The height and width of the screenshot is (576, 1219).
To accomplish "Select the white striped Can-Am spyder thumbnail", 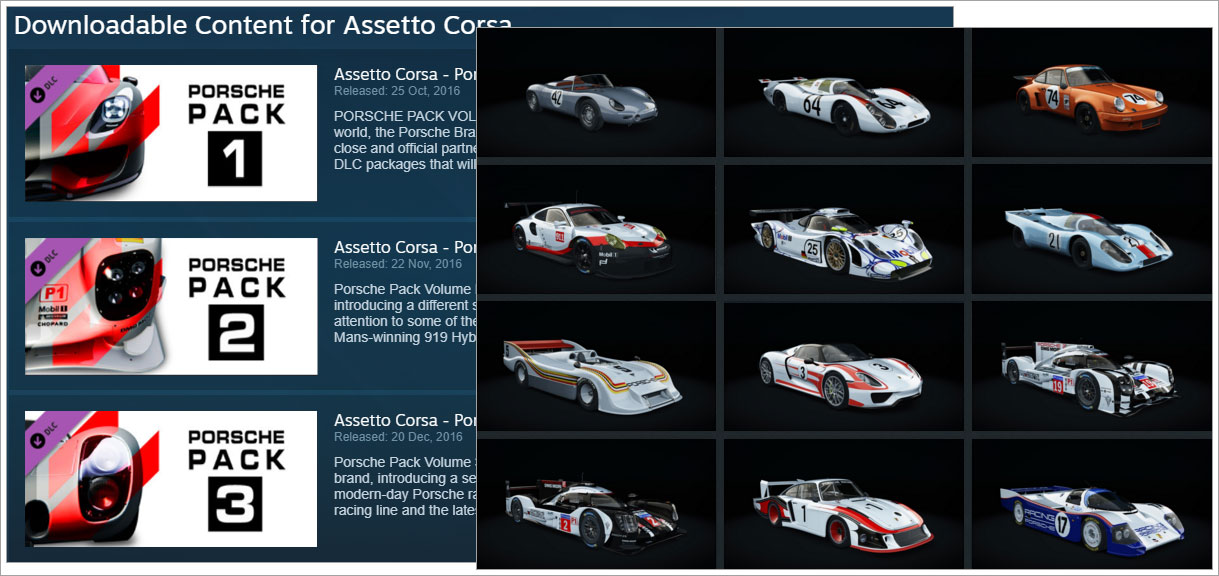I will click(596, 366).
